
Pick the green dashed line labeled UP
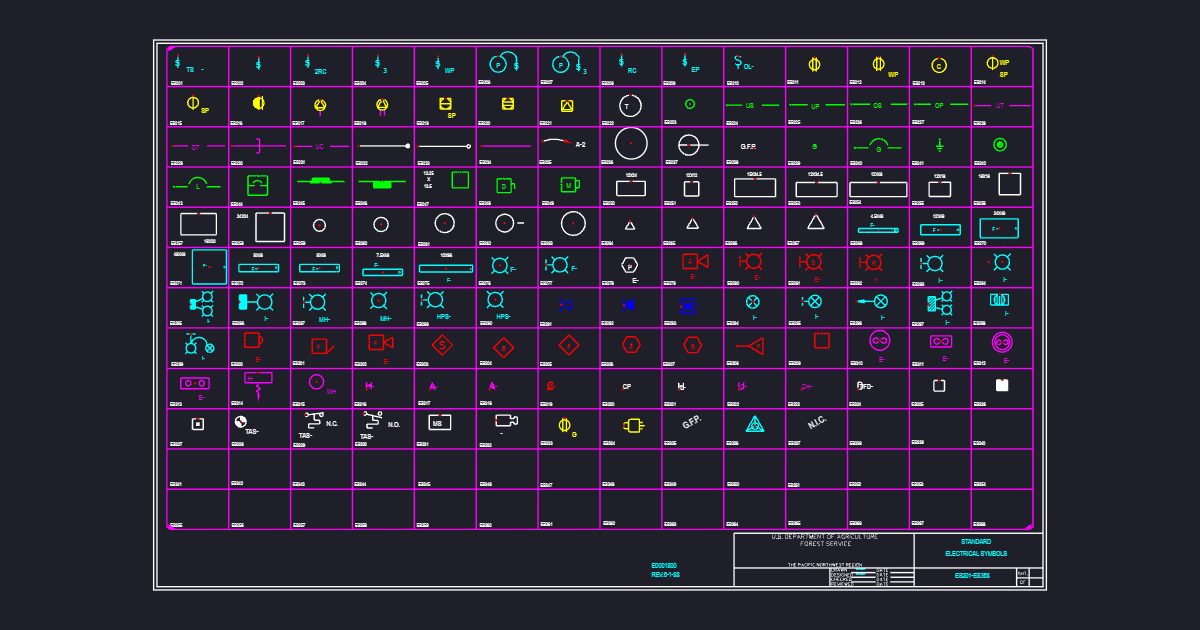815,105
